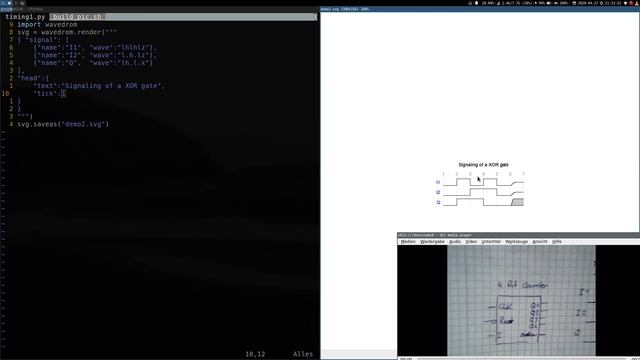Image resolution: width=640 pixels, height=360 pixels.
Task: Click the I2 waveform in the SVG
Action: [483, 192]
